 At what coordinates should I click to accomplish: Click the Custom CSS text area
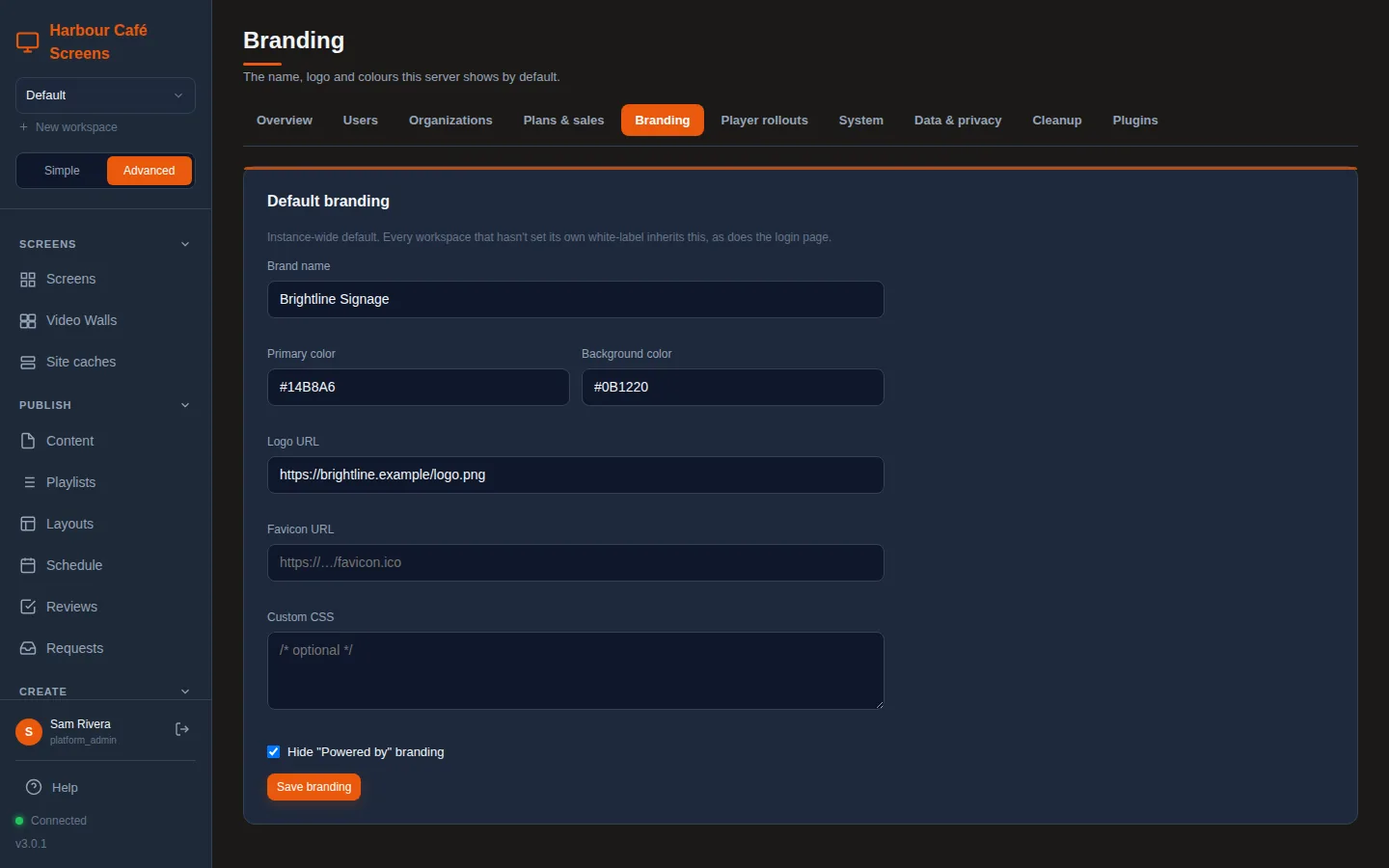tap(576, 671)
